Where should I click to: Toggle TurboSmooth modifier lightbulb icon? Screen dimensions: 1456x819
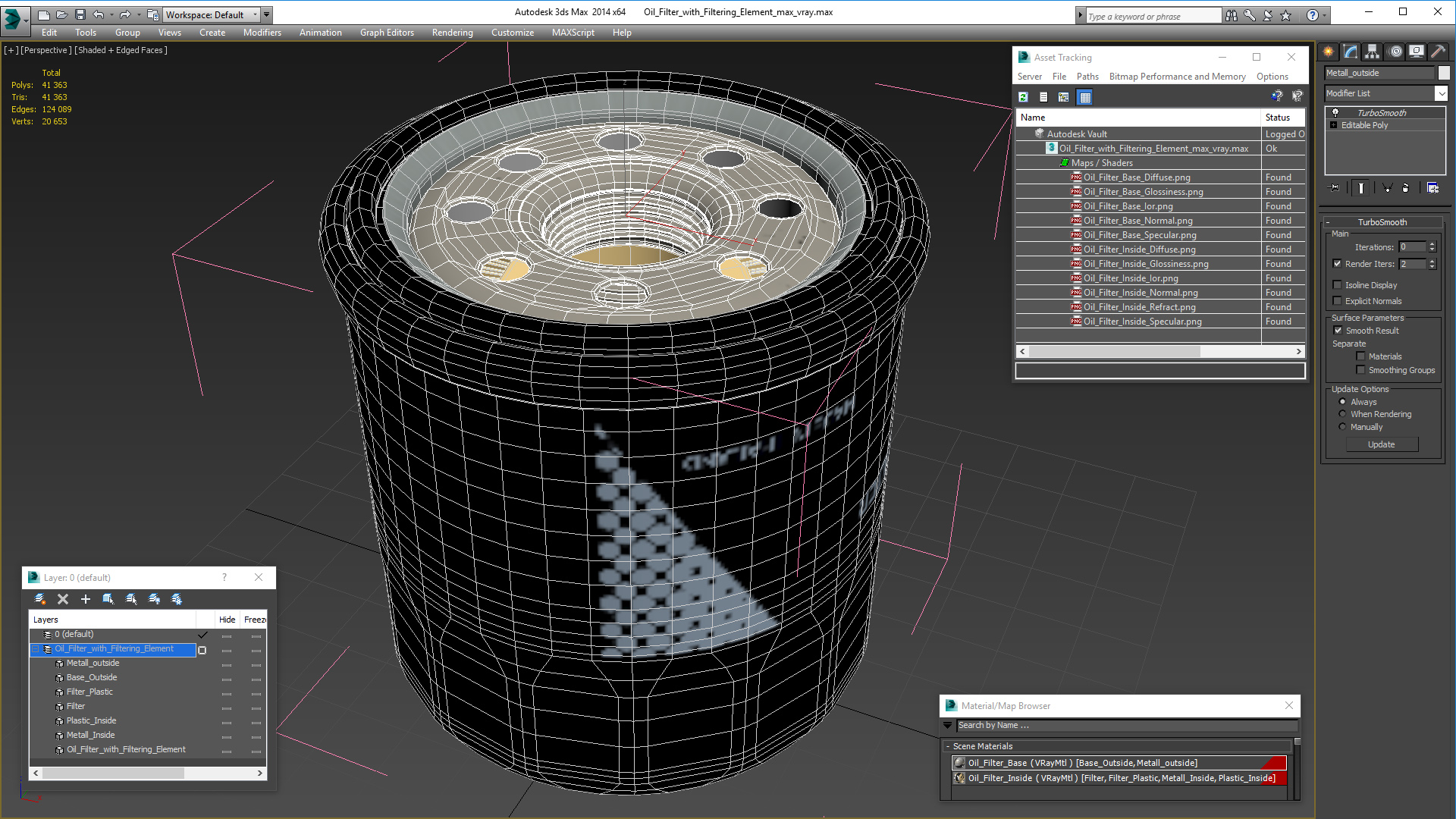1335,112
